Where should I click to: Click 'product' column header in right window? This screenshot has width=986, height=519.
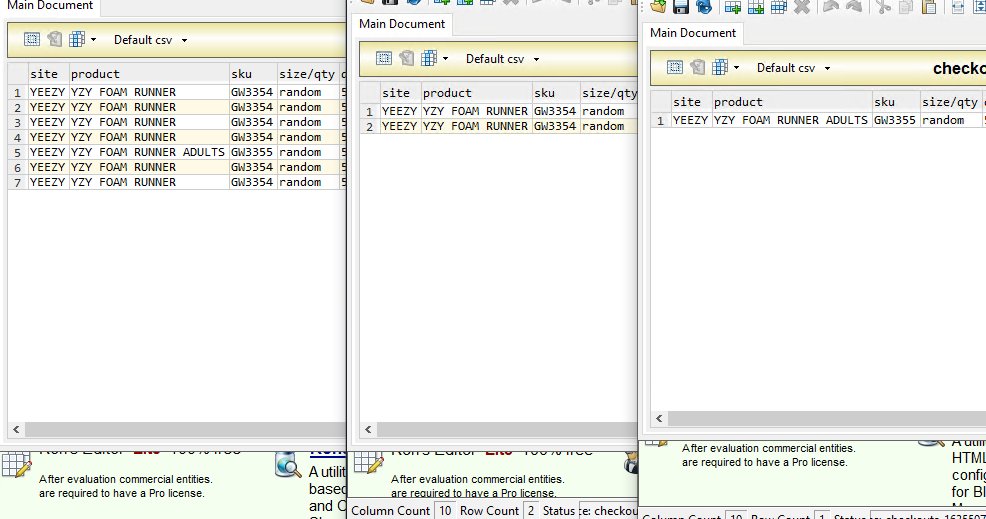[792, 101]
